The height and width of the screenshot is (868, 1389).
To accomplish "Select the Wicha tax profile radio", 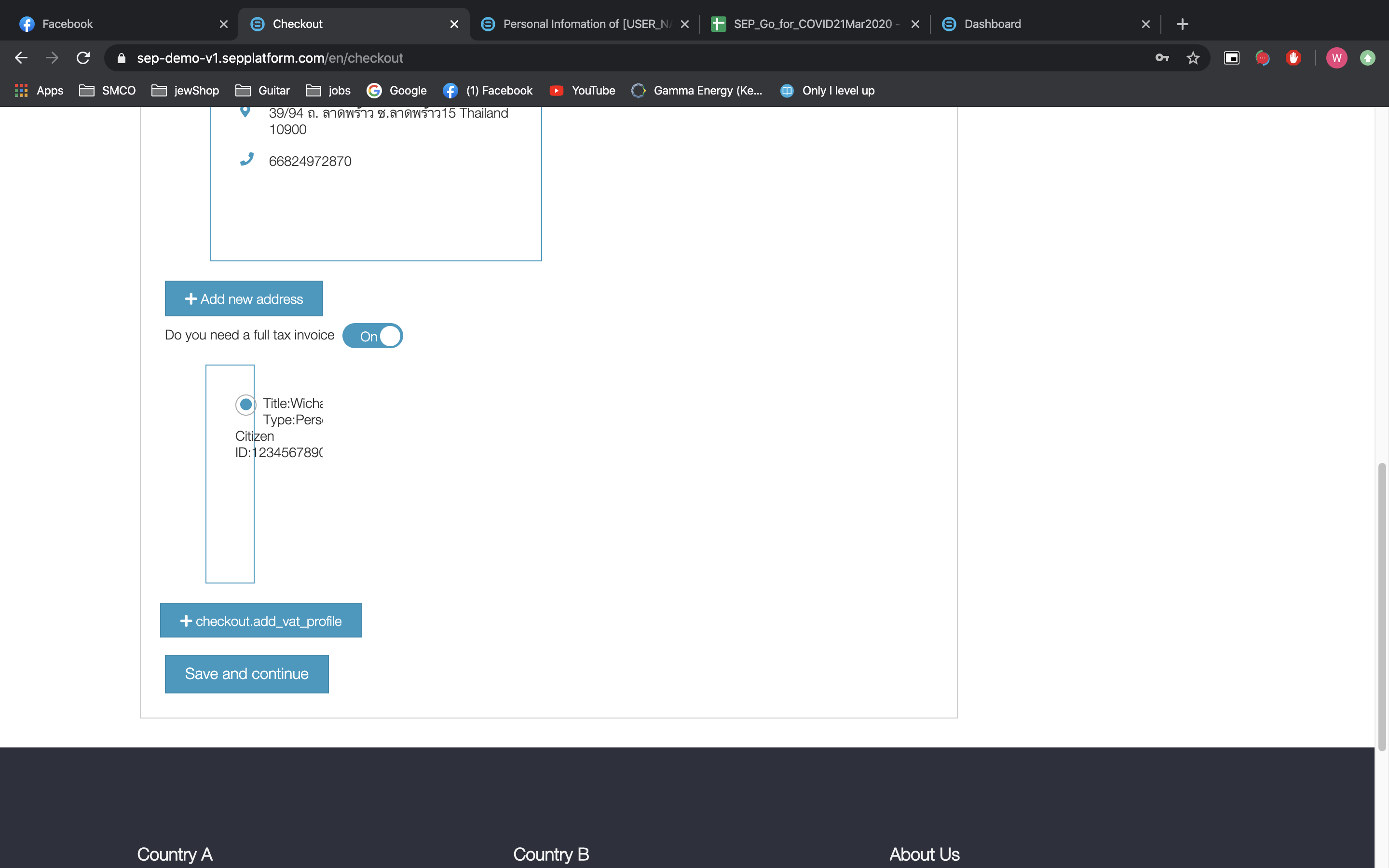I will coord(245,404).
